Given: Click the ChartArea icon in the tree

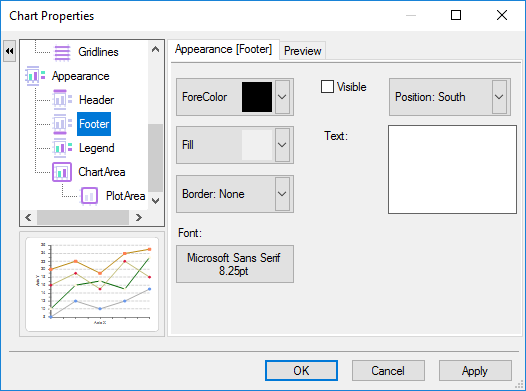Looking at the screenshot, I should click(62, 172).
